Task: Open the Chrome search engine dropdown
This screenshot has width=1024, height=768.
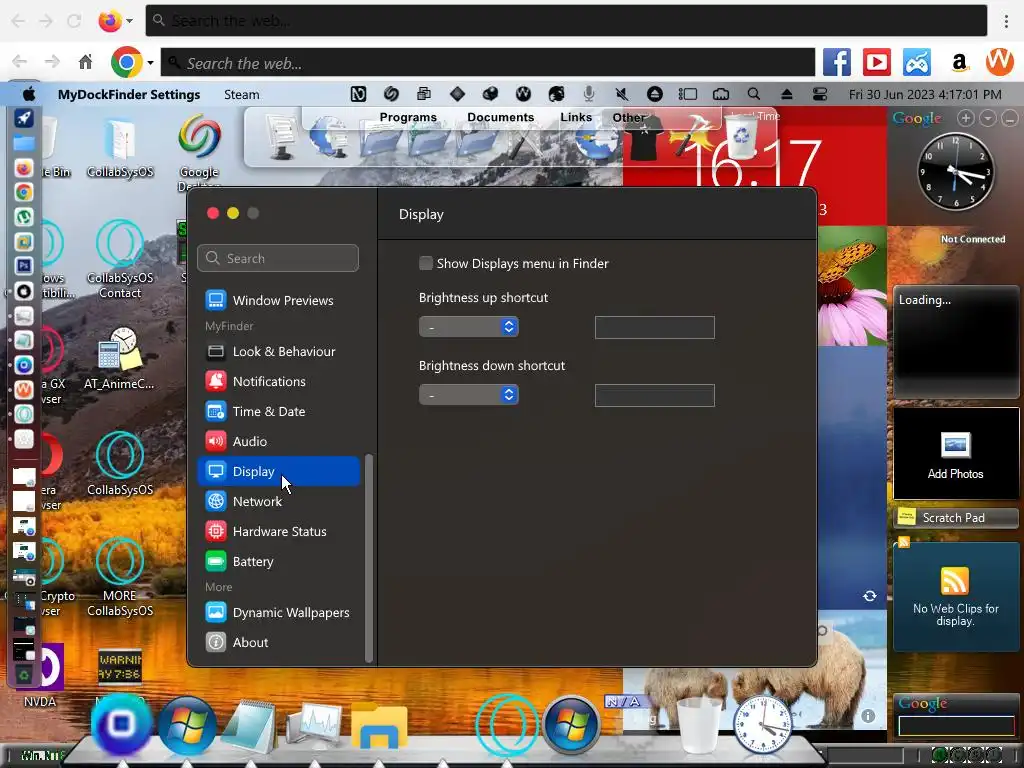Action: click(x=150, y=63)
